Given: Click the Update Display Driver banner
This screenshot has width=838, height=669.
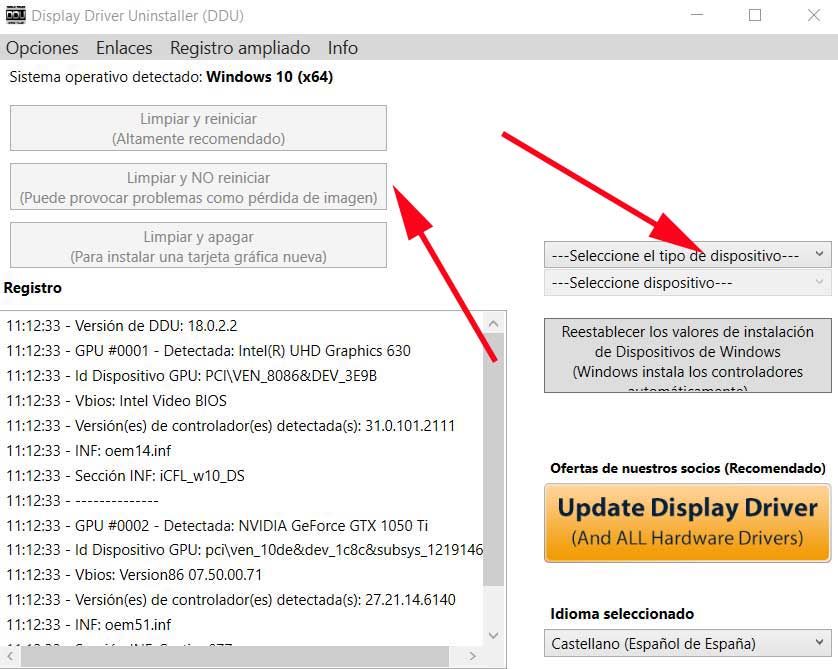Looking at the screenshot, I should click(x=688, y=523).
